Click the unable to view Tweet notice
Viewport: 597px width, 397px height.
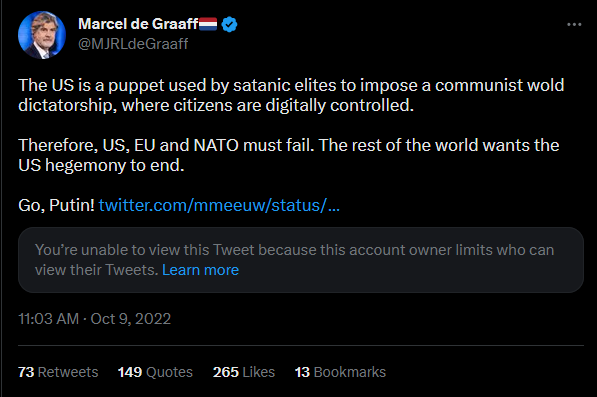tap(301, 260)
